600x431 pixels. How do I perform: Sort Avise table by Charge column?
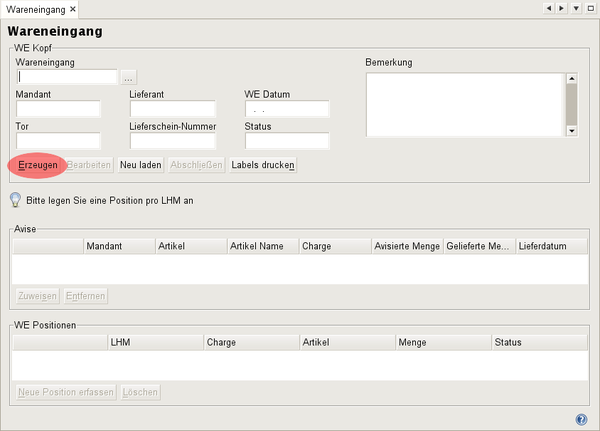(x=336, y=246)
